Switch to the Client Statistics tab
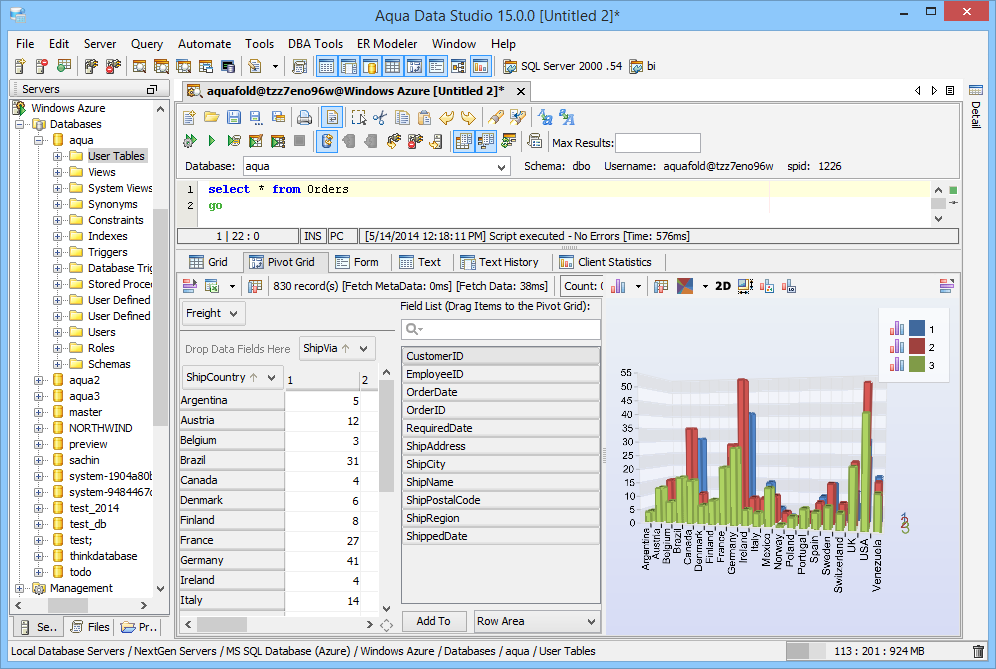The height and width of the screenshot is (669, 996). click(606, 262)
